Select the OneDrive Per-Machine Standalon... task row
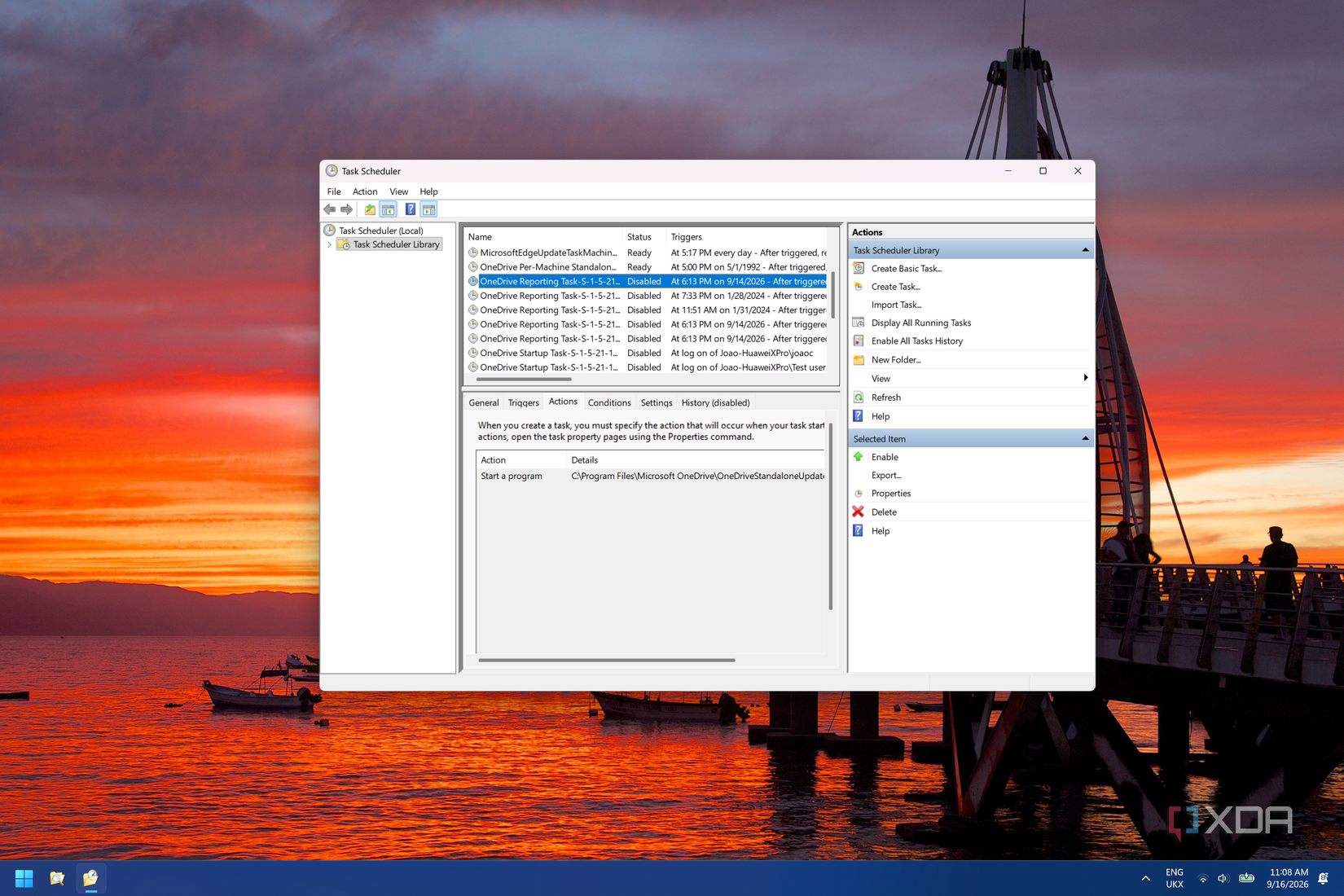The image size is (1344, 896). click(x=647, y=267)
